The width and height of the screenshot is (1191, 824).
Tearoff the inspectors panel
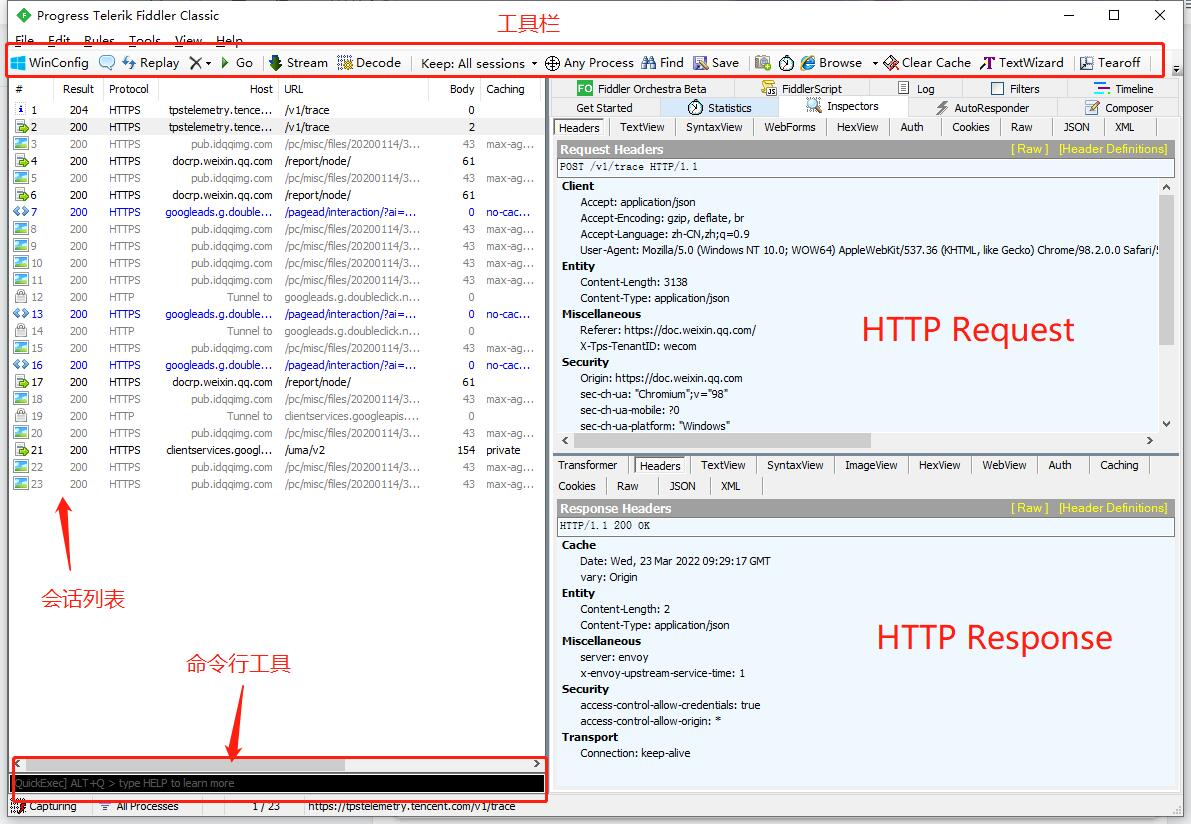click(x=1110, y=63)
